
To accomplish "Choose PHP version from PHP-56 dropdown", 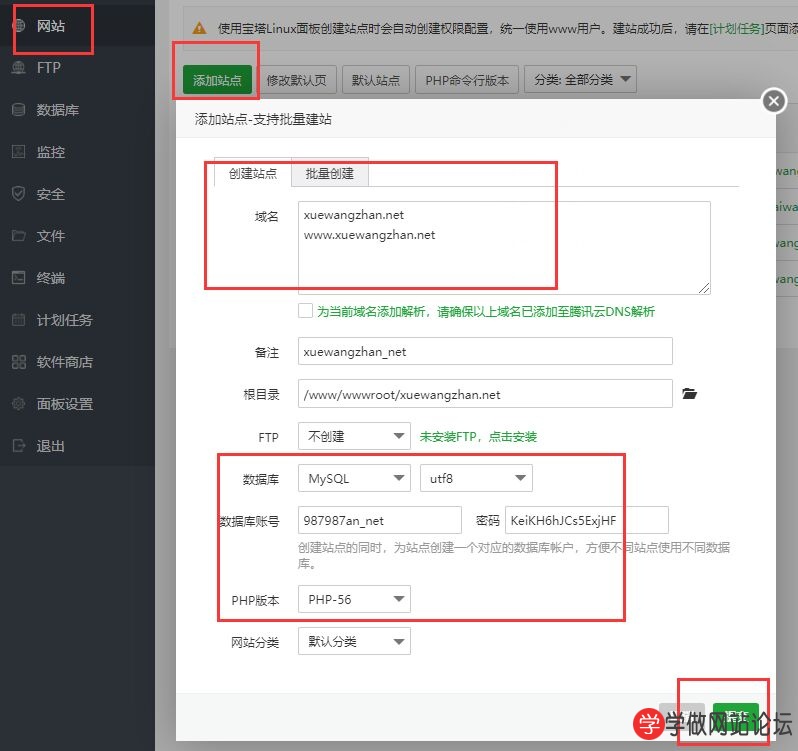I will point(354,600).
